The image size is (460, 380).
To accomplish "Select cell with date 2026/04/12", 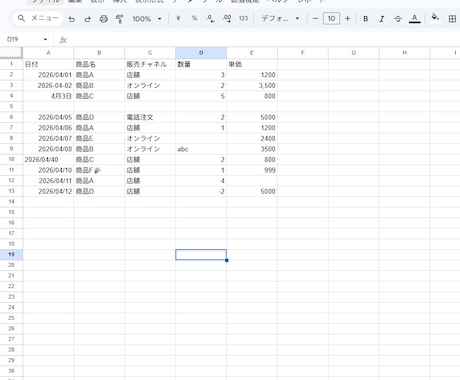I will (48, 191).
